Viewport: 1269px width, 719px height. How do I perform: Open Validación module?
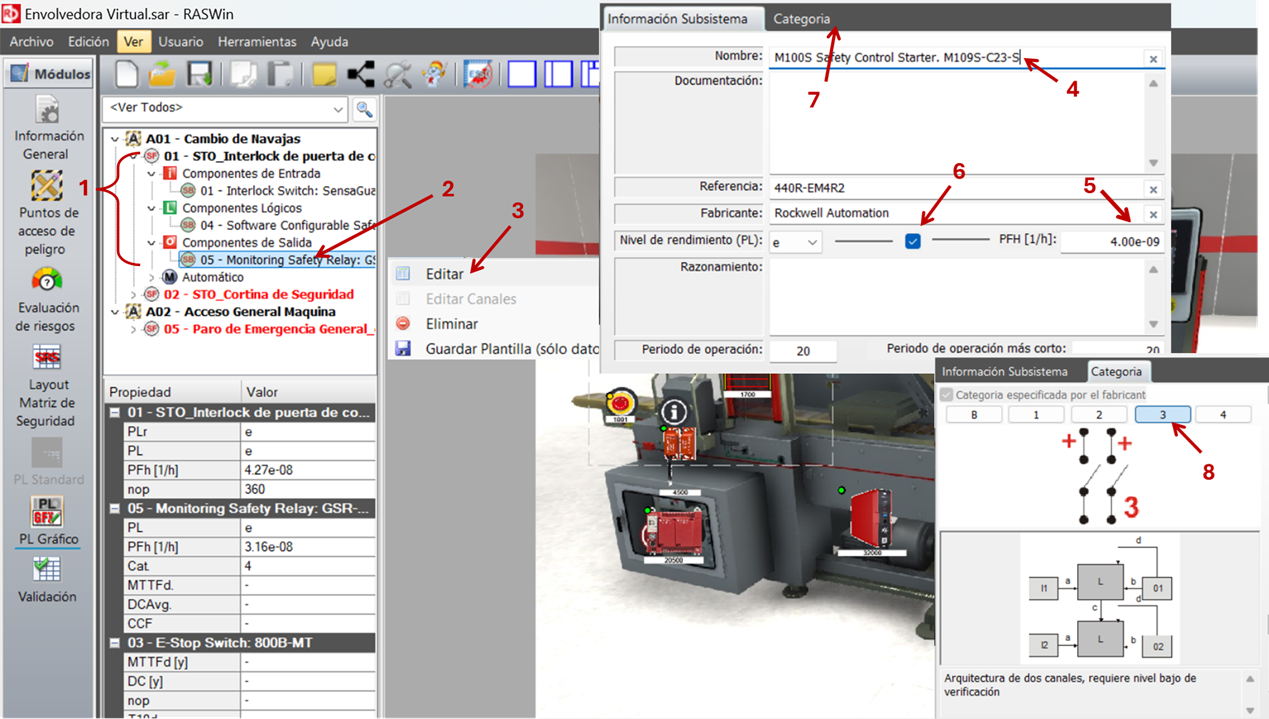point(47,580)
